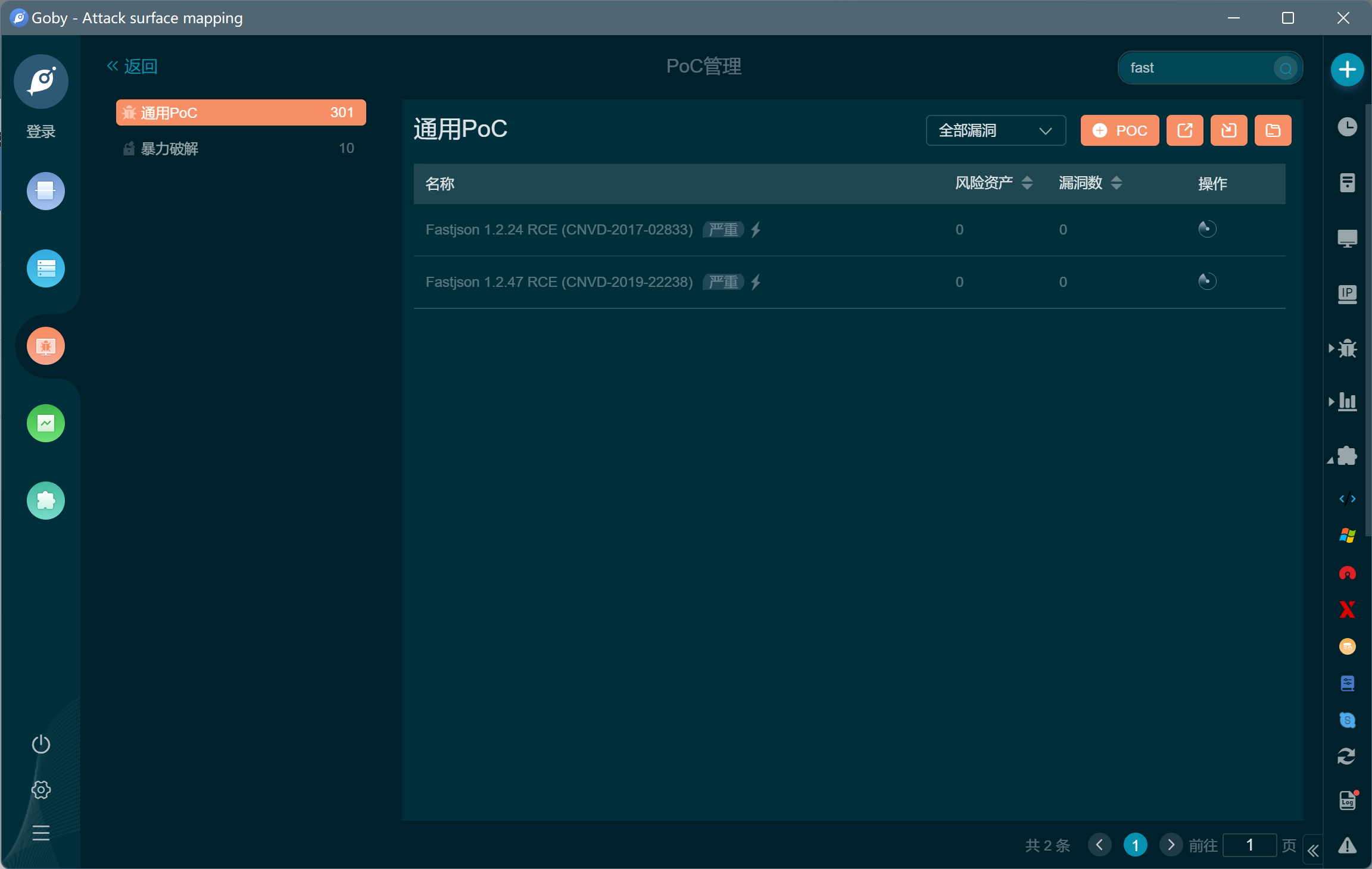Open the history clock icon
The height and width of the screenshot is (869, 1372).
tap(1348, 127)
